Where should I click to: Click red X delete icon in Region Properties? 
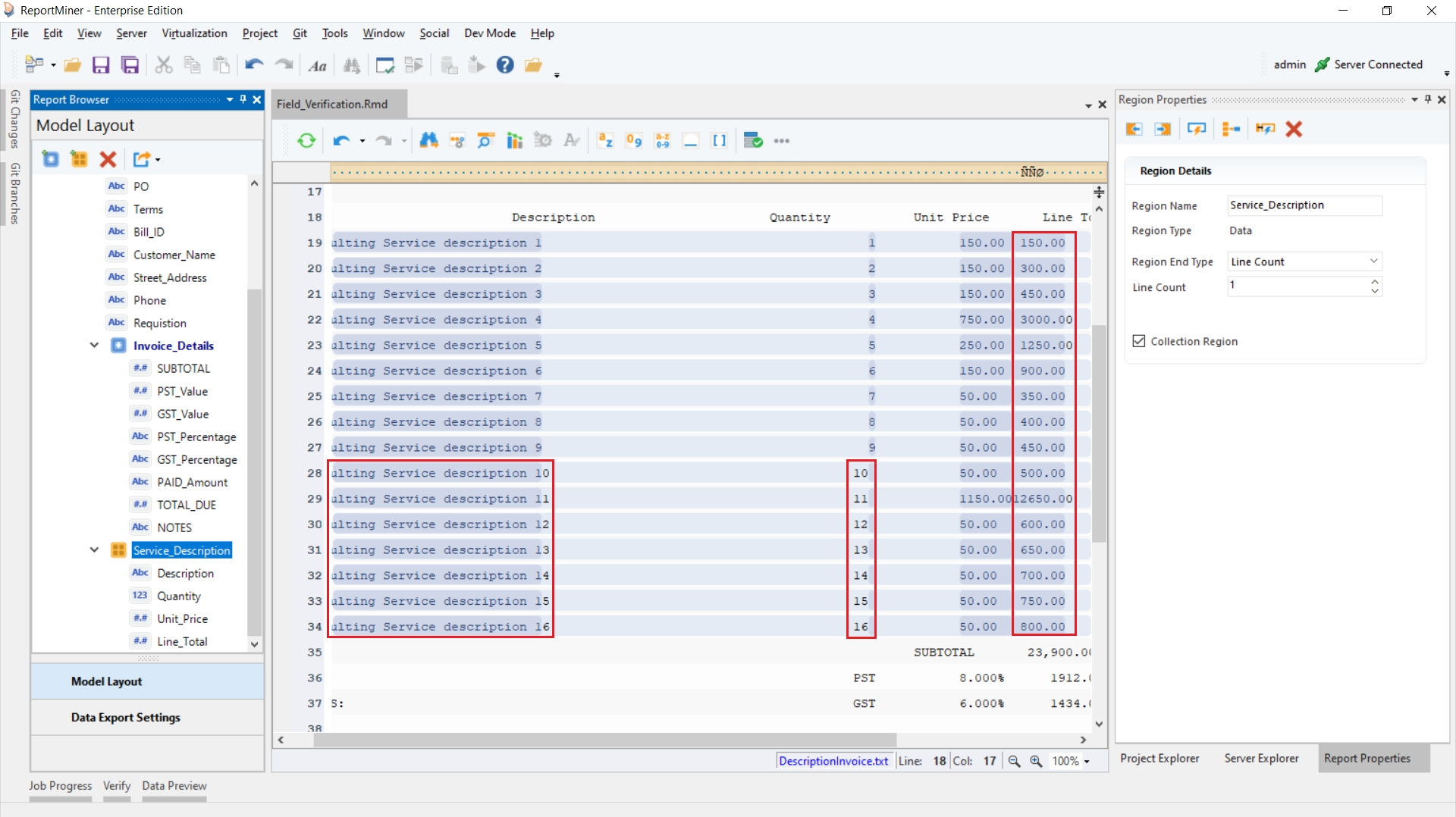1294,129
